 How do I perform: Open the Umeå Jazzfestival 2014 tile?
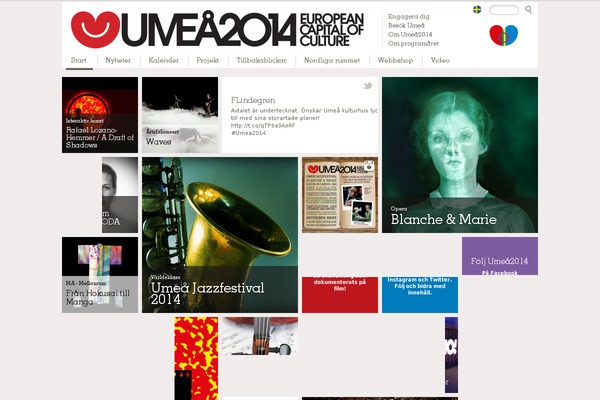click(220, 235)
